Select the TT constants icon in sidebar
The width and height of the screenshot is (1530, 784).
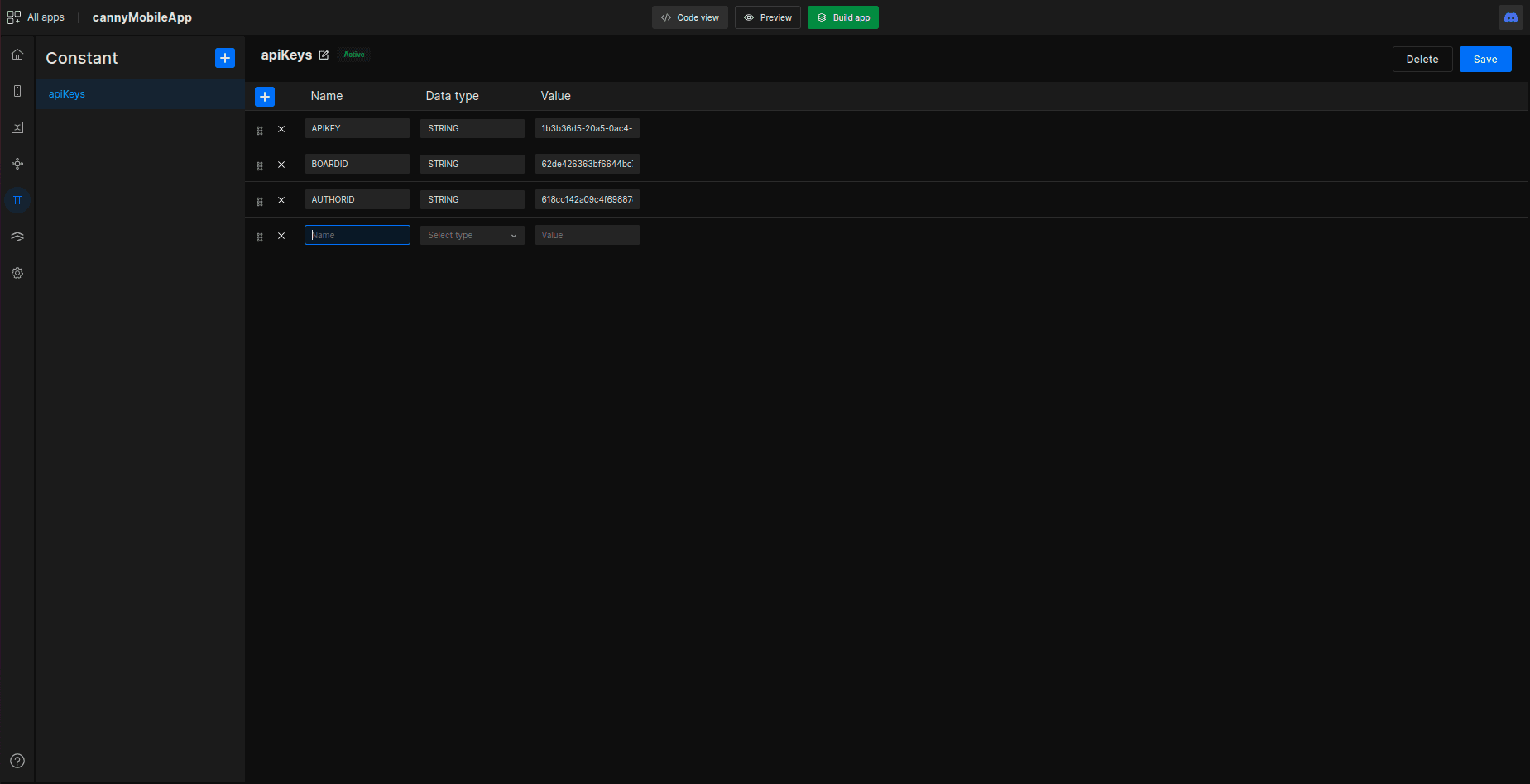(x=17, y=200)
